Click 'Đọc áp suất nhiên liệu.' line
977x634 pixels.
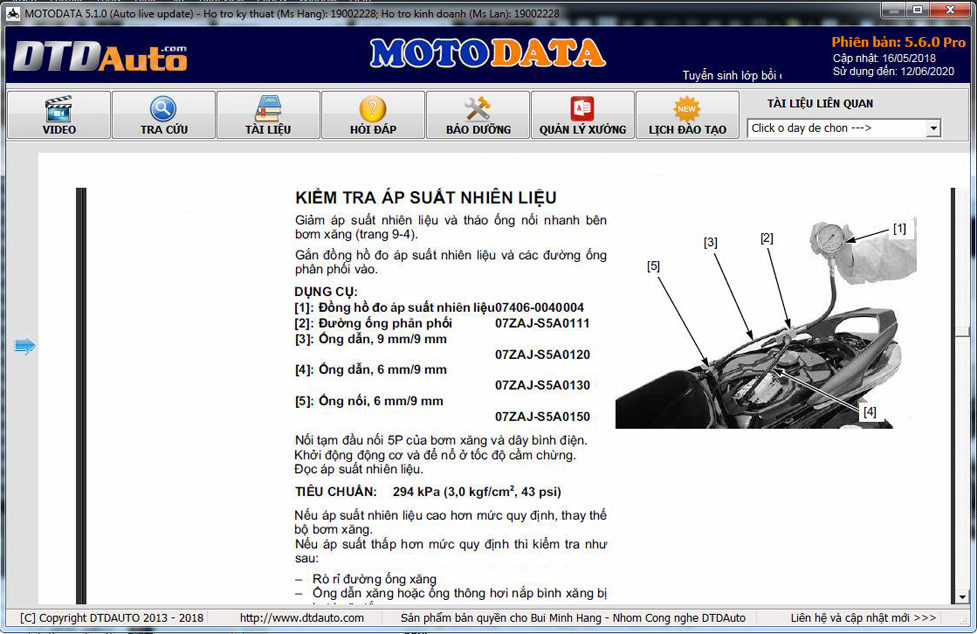point(359,469)
